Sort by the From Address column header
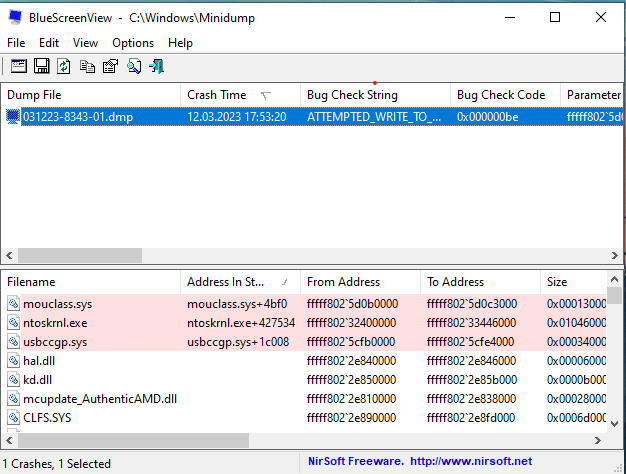Image resolution: width=626 pixels, height=474 pixels. 361,282
